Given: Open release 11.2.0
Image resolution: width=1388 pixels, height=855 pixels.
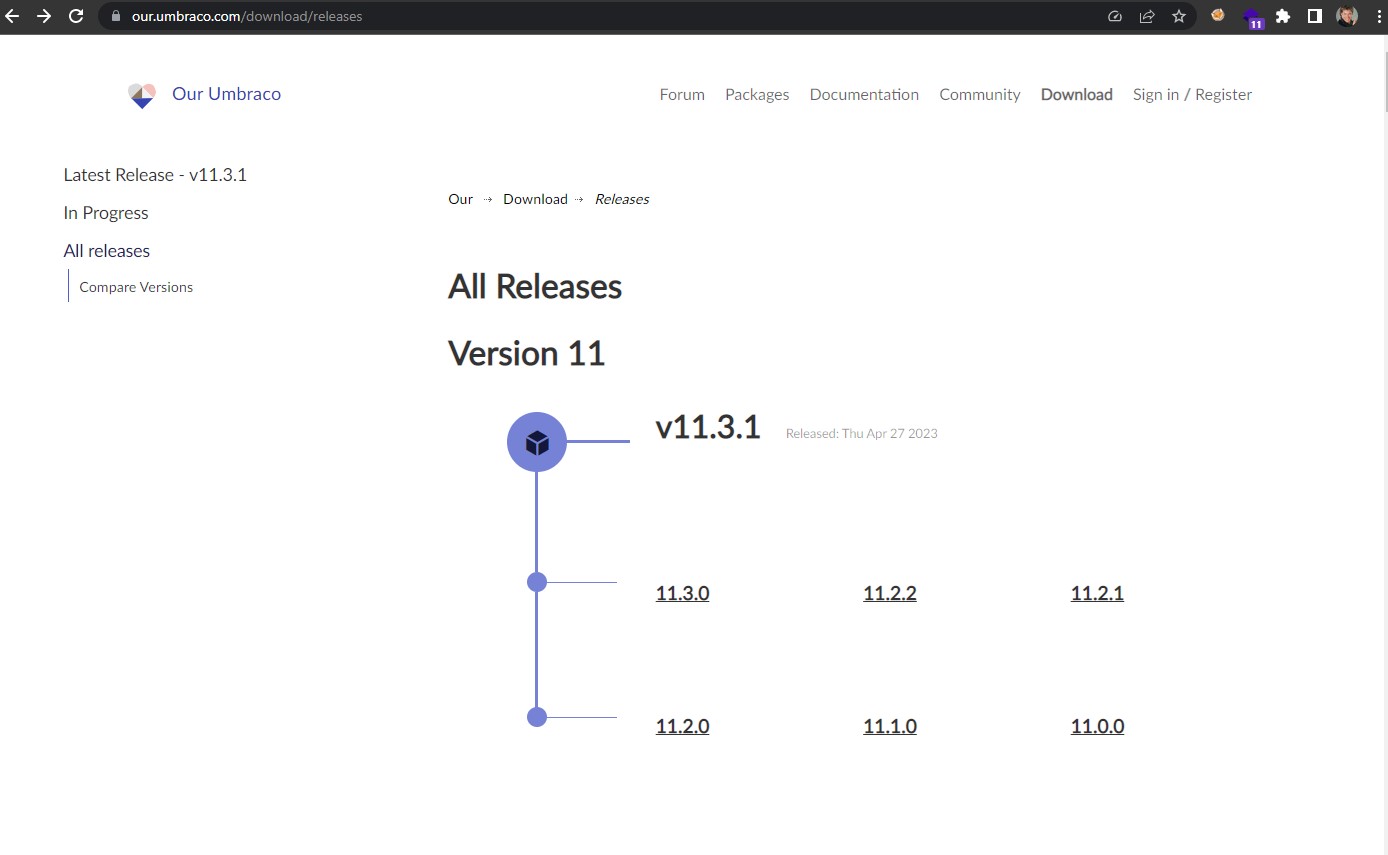Looking at the screenshot, I should coord(682,726).
